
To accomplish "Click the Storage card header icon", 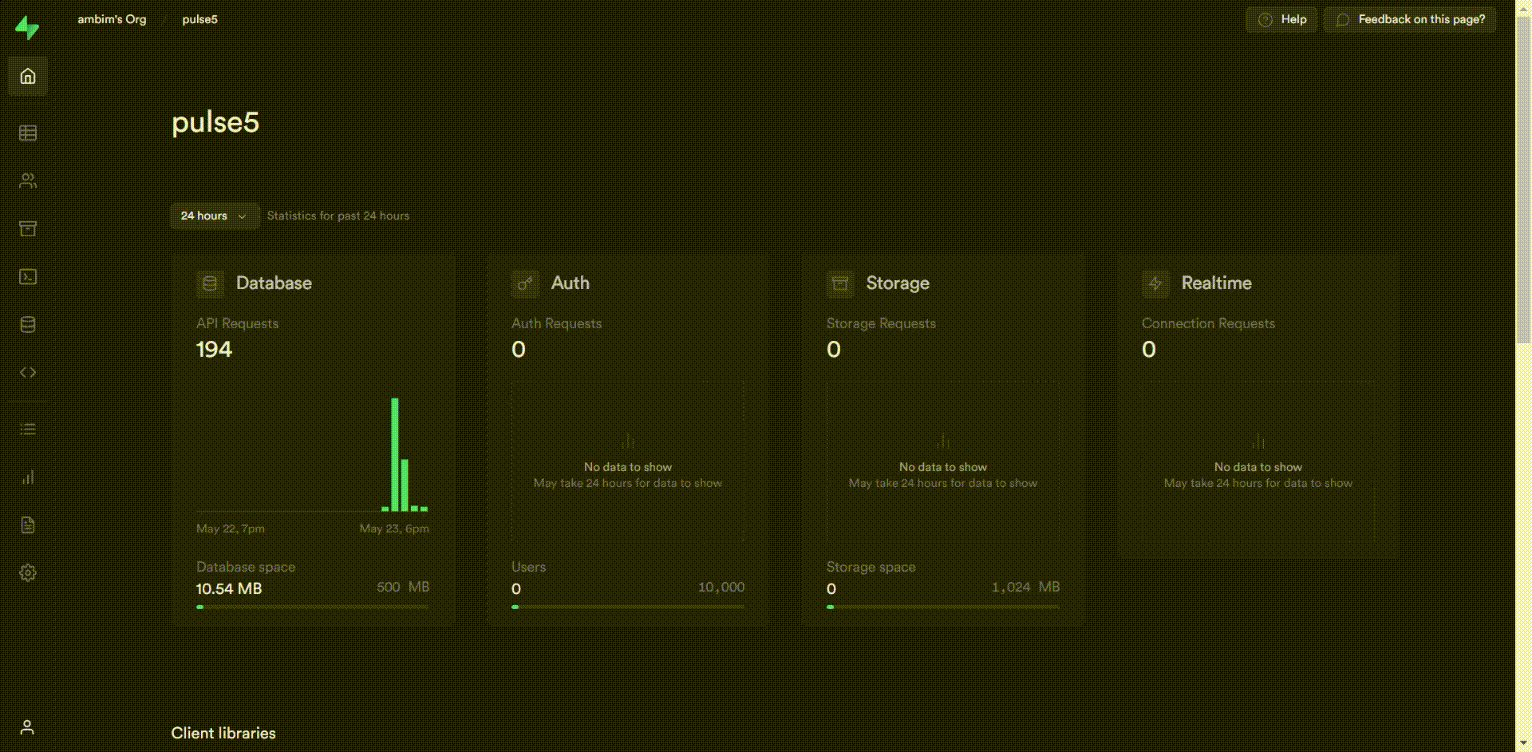I will 840,283.
